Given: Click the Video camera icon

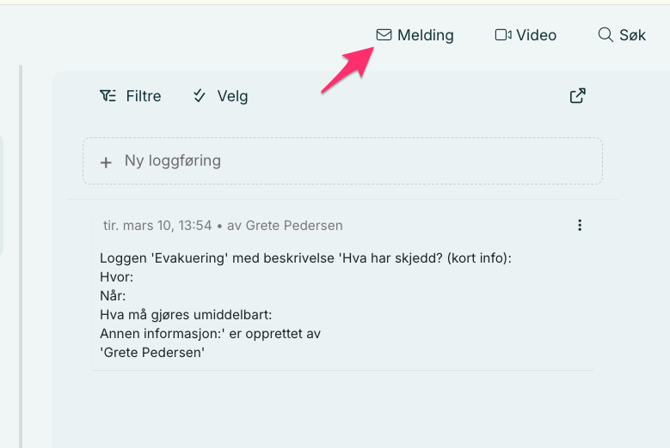Looking at the screenshot, I should [503, 35].
